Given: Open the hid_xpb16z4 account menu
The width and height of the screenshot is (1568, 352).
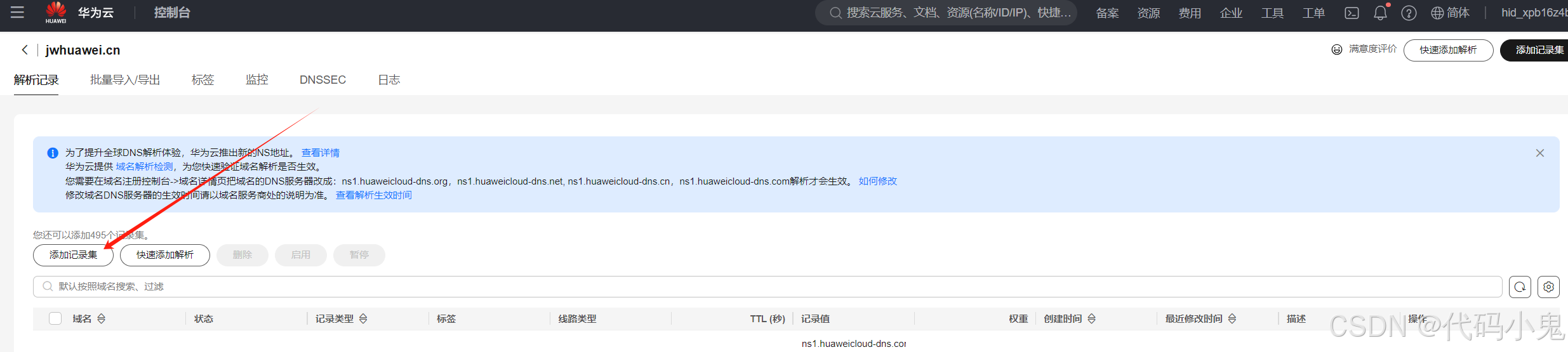Looking at the screenshot, I should tap(1534, 13).
